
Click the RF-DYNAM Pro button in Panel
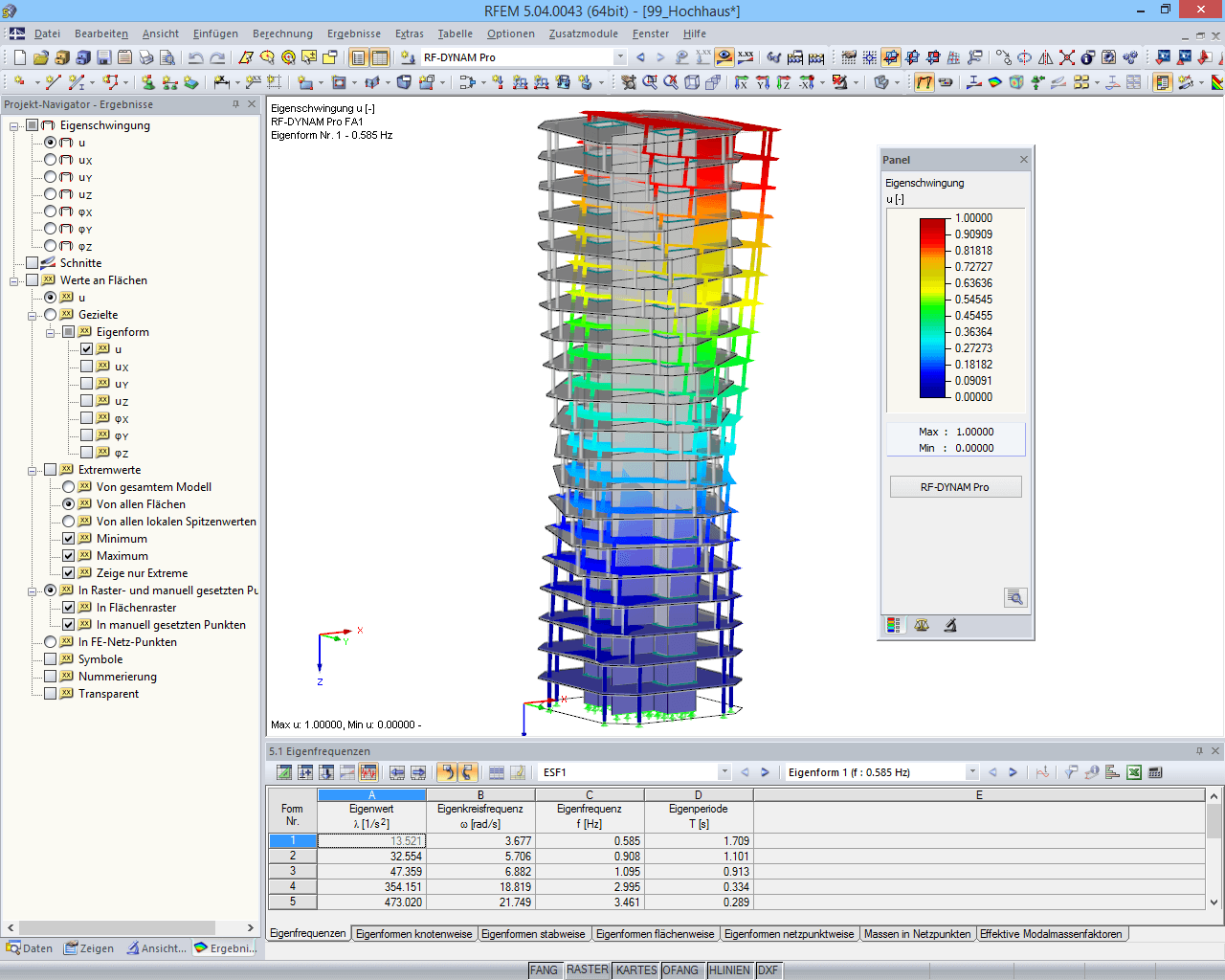coord(955,487)
